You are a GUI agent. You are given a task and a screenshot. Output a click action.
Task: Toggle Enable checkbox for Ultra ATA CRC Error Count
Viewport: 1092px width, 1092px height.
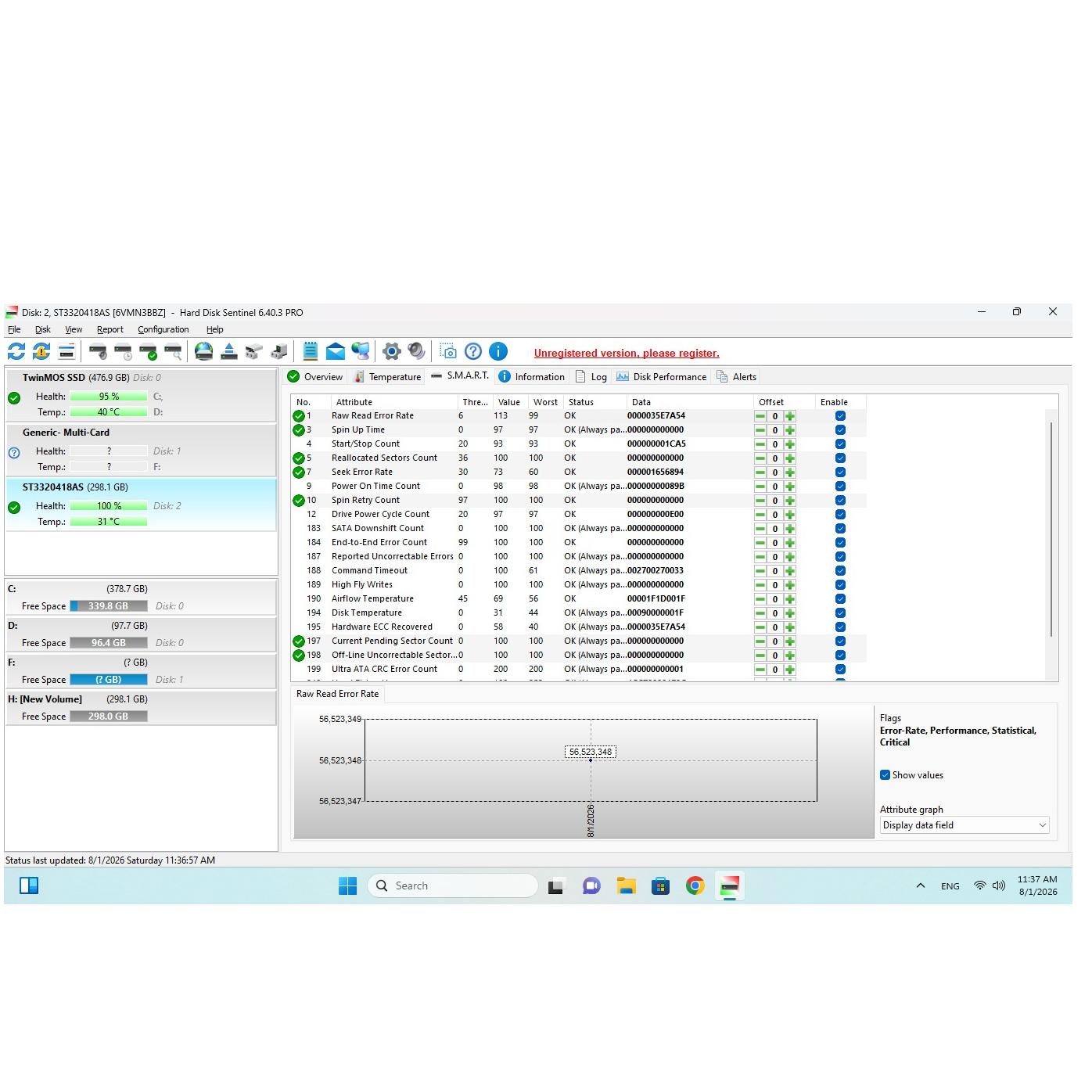840,670
